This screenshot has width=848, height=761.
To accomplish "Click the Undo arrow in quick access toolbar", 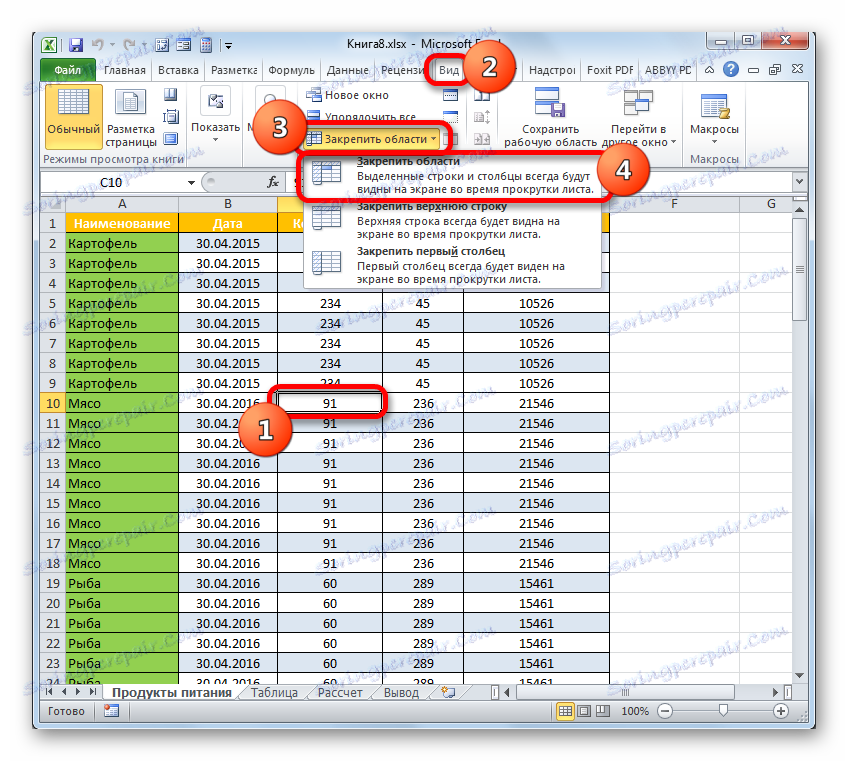I will [x=98, y=45].
